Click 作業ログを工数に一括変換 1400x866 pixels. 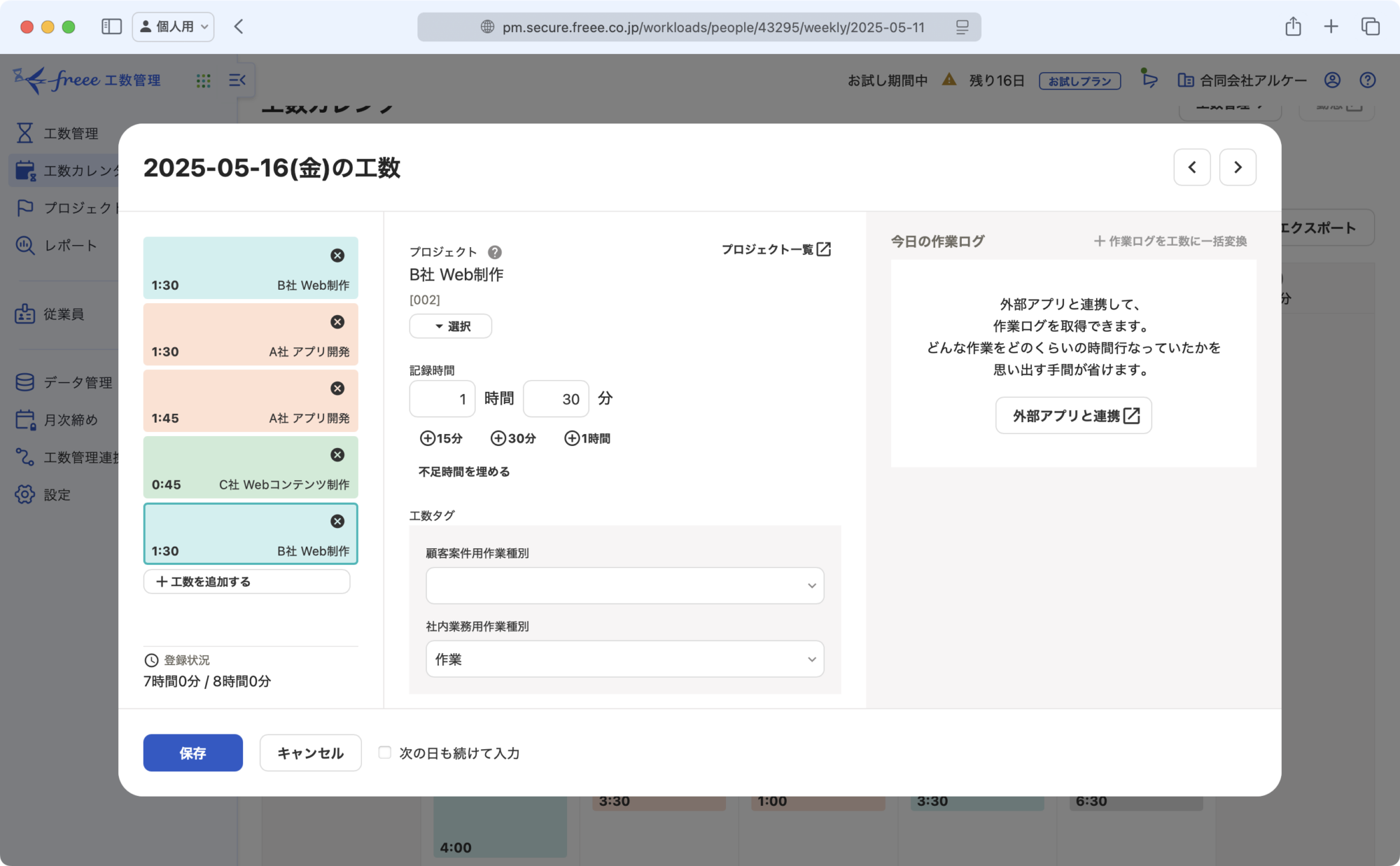pyautogui.click(x=1170, y=241)
